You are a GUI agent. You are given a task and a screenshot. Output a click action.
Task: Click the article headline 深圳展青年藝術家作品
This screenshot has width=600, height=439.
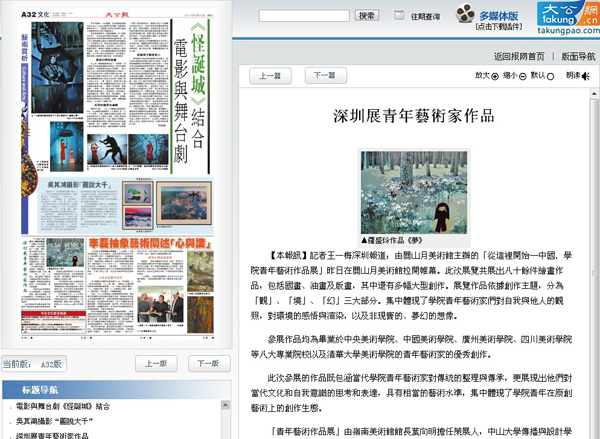414,116
